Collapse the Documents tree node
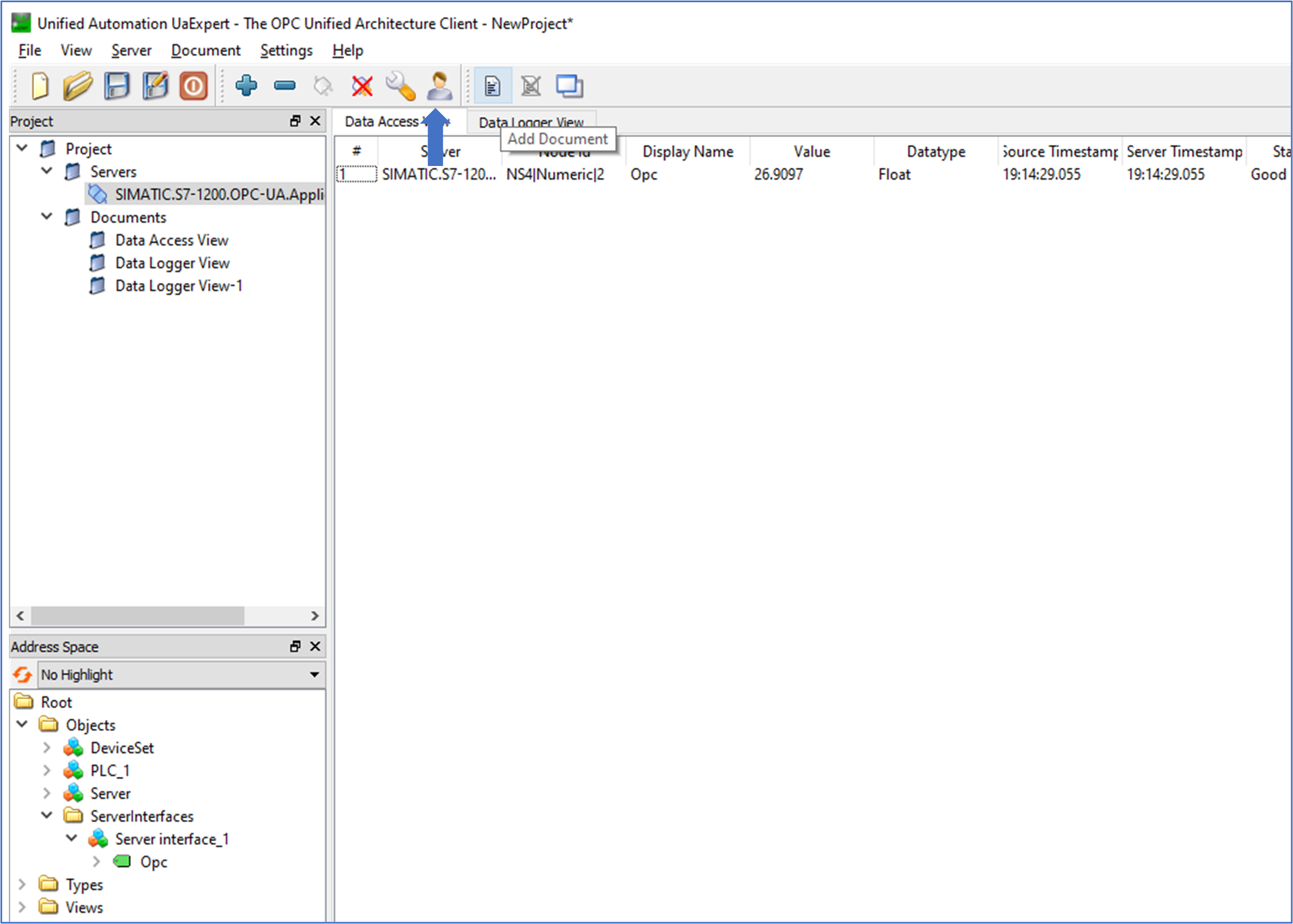 [47, 217]
